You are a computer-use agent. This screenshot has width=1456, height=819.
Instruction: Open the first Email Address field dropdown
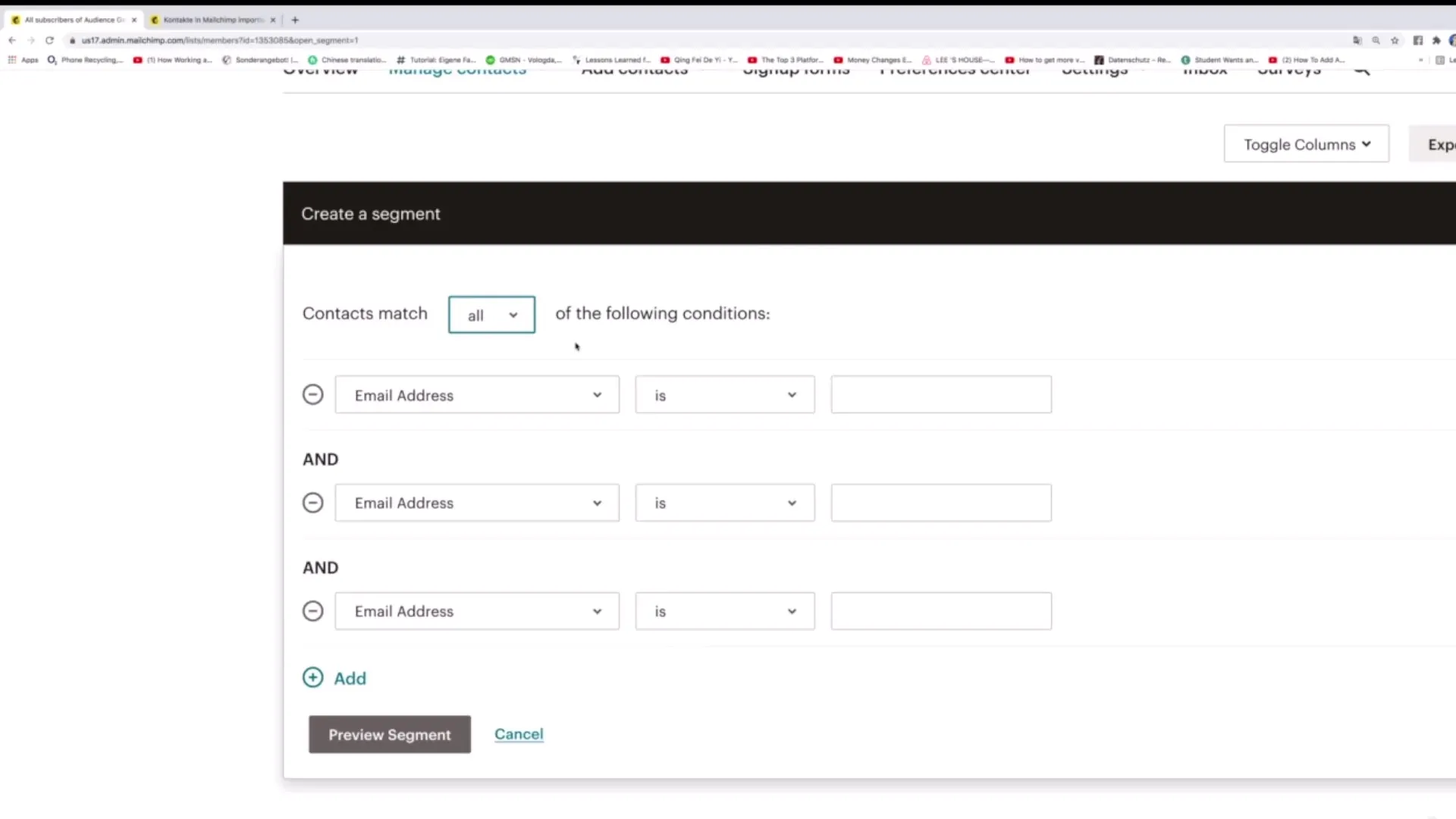[477, 394]
